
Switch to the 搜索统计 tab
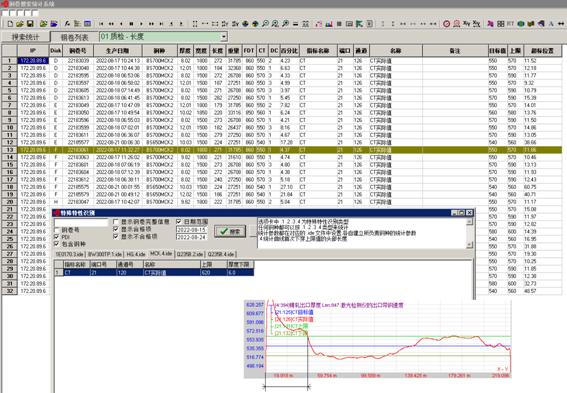pyautogui.click(x=25, y=37)
